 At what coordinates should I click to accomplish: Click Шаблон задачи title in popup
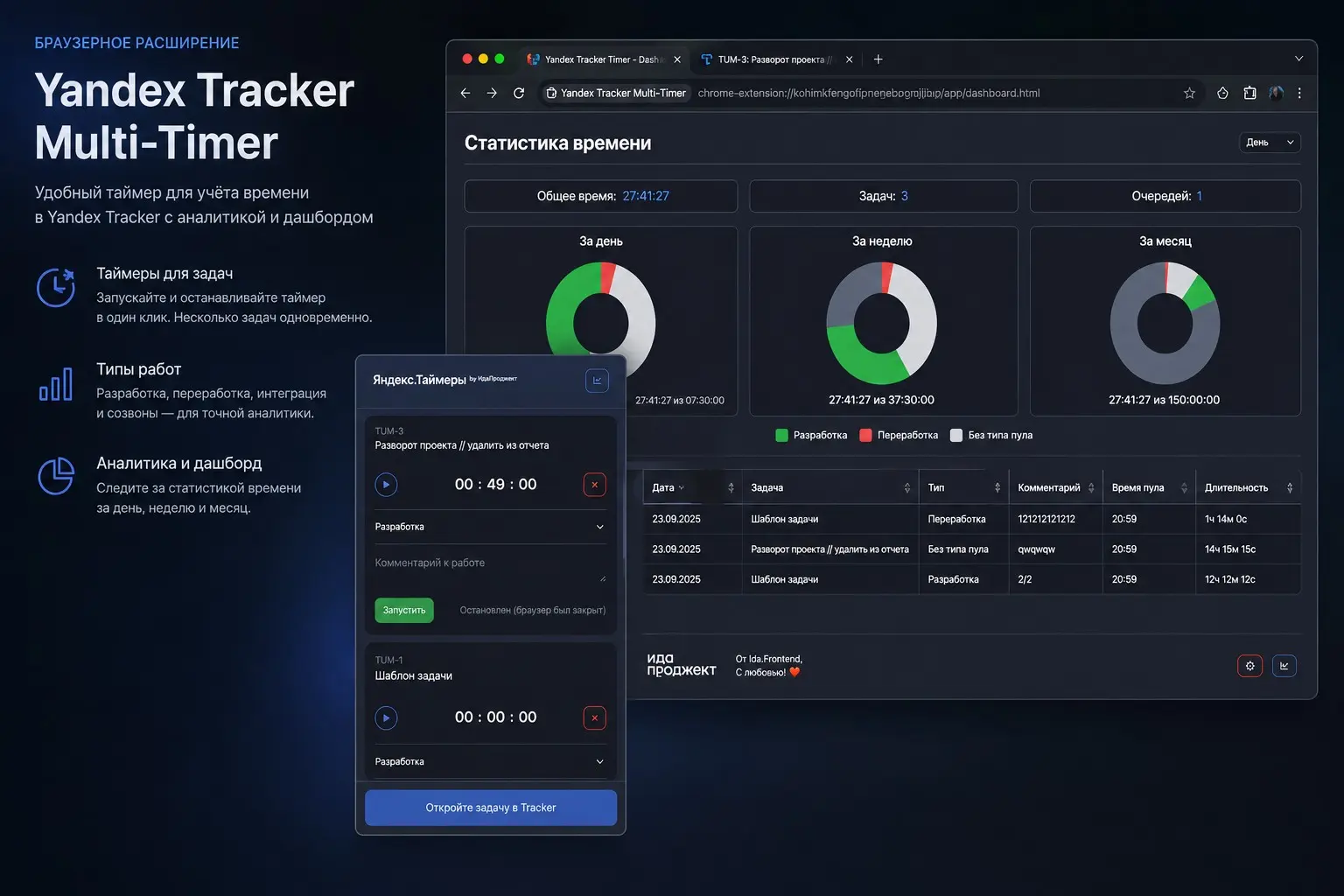(414, 675)
